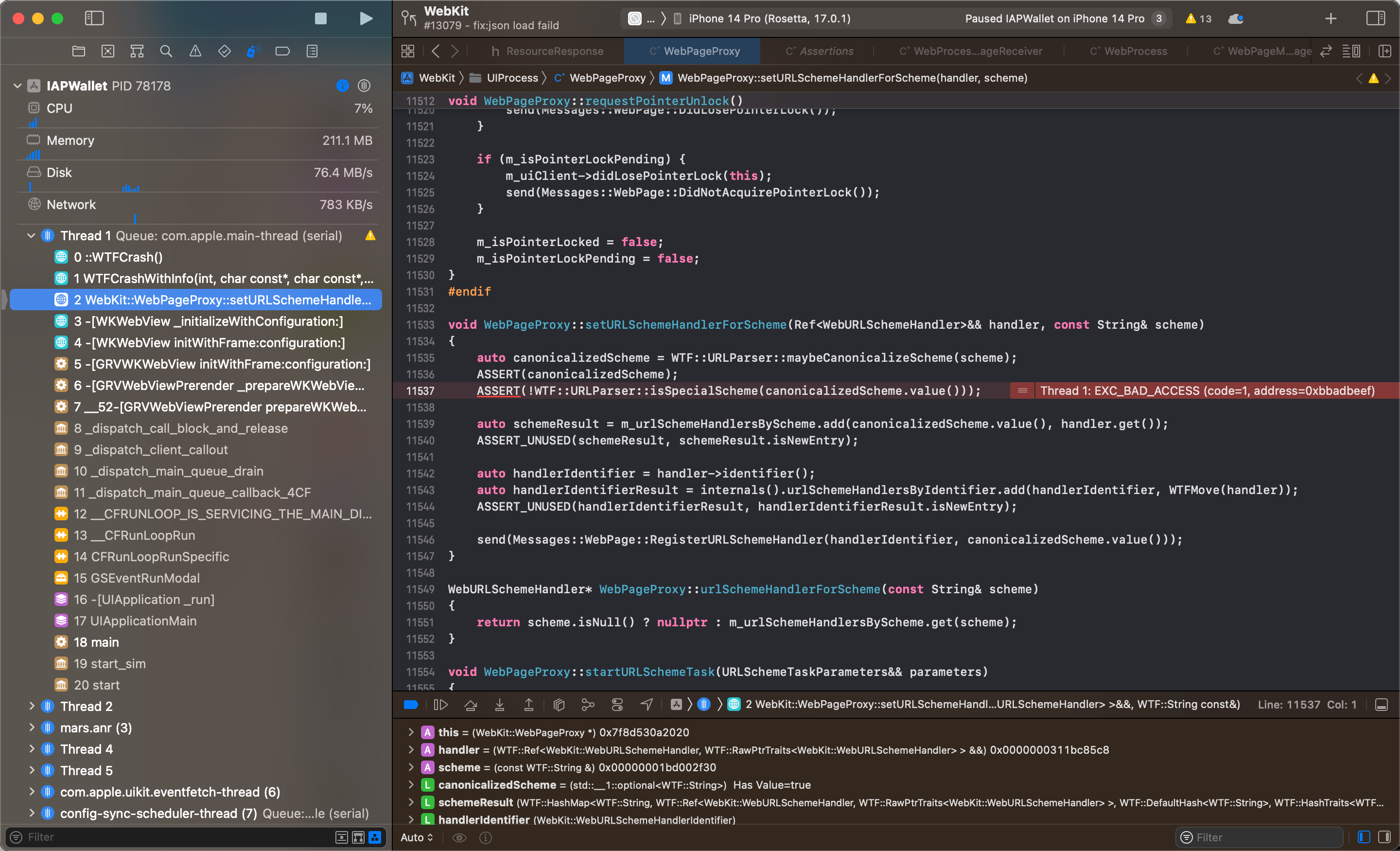Click Step Out in debug bar
This screenshot has width=1400, height=851.
(528, 704)
